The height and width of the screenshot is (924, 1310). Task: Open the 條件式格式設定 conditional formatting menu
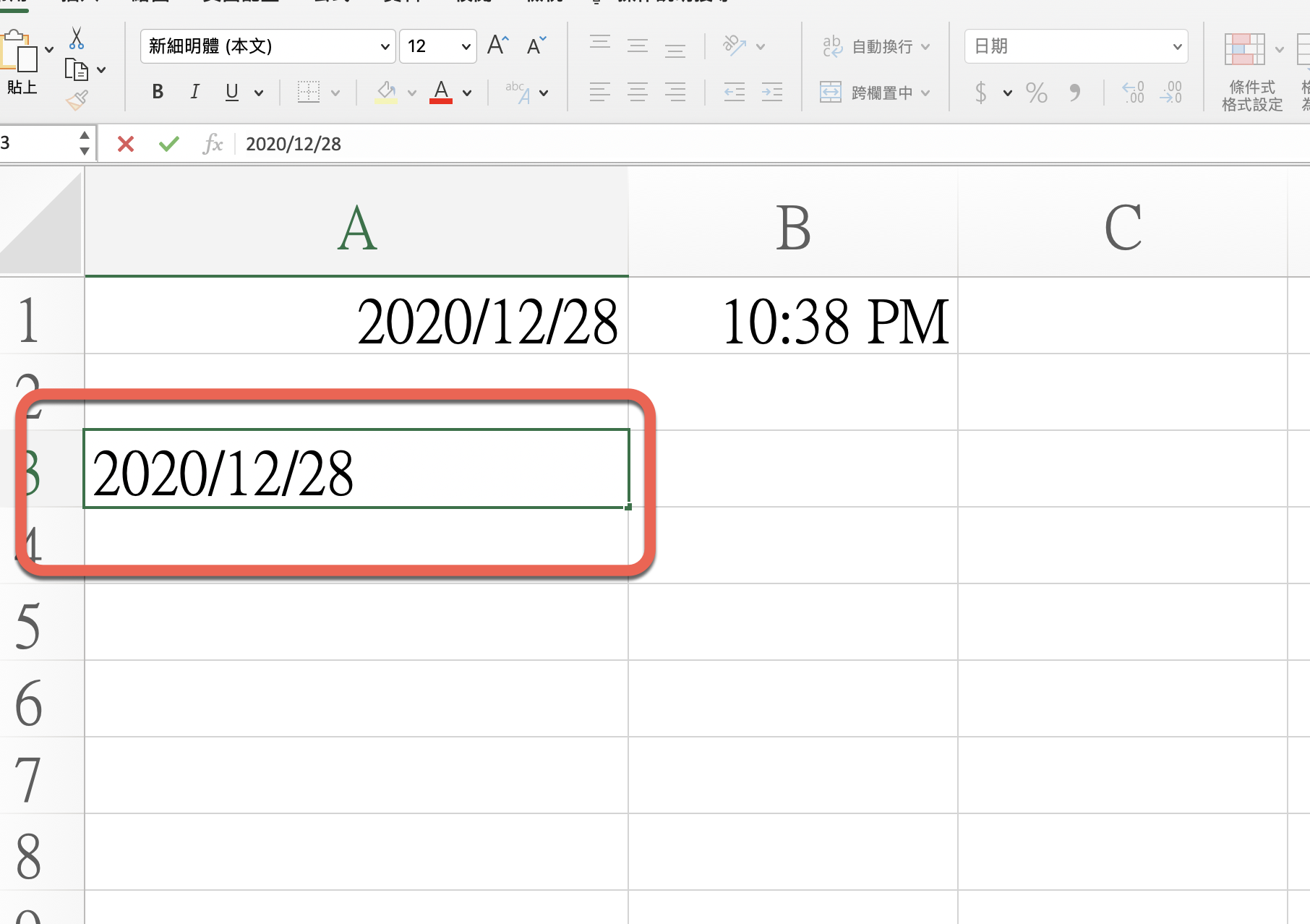tap(1251, 72)
